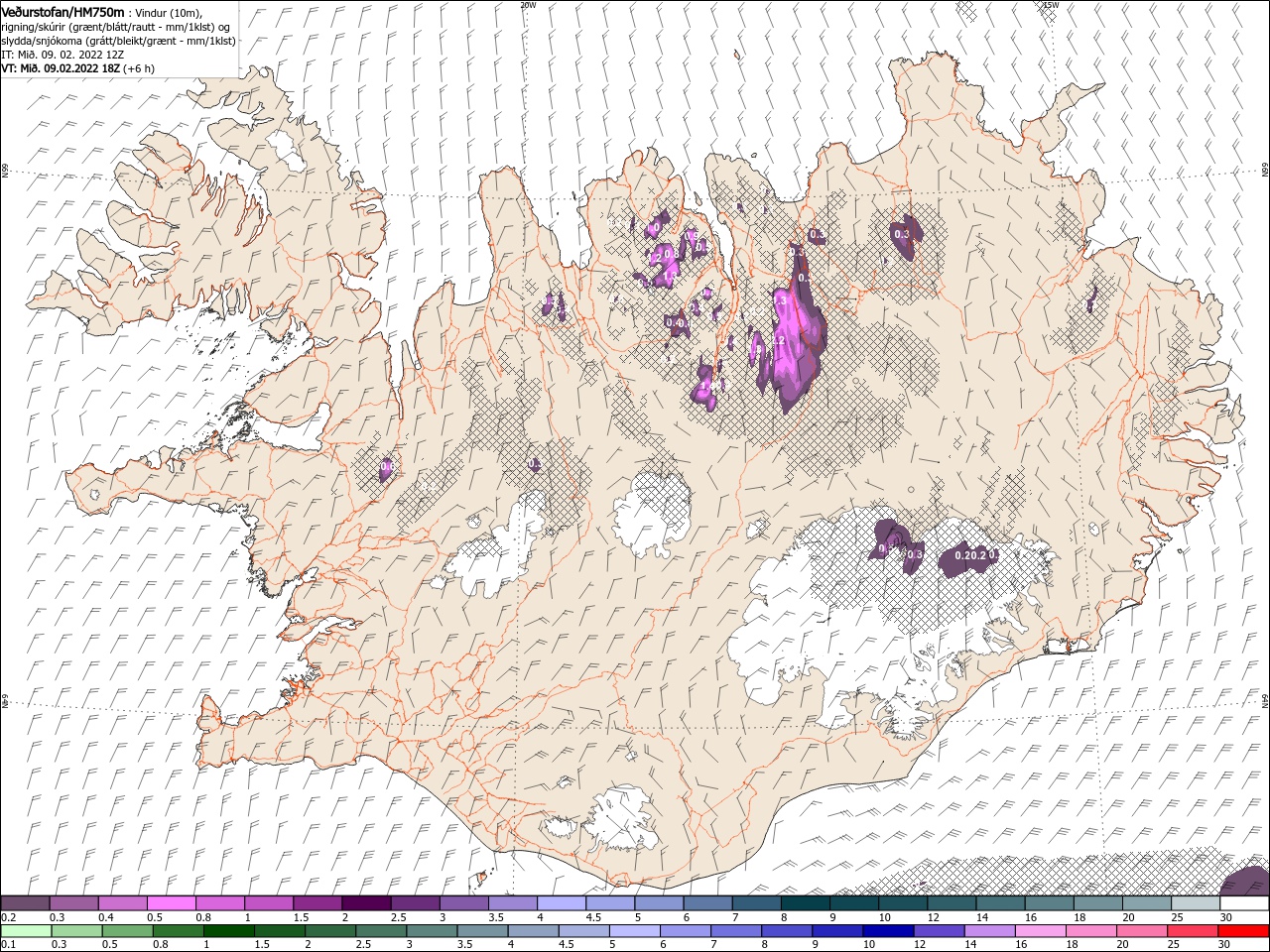The height and width of the screenshot is (952, 1270).
Task: Pick the grey-green 3 rain legend swatch
Action: click(x=432, y=931)
